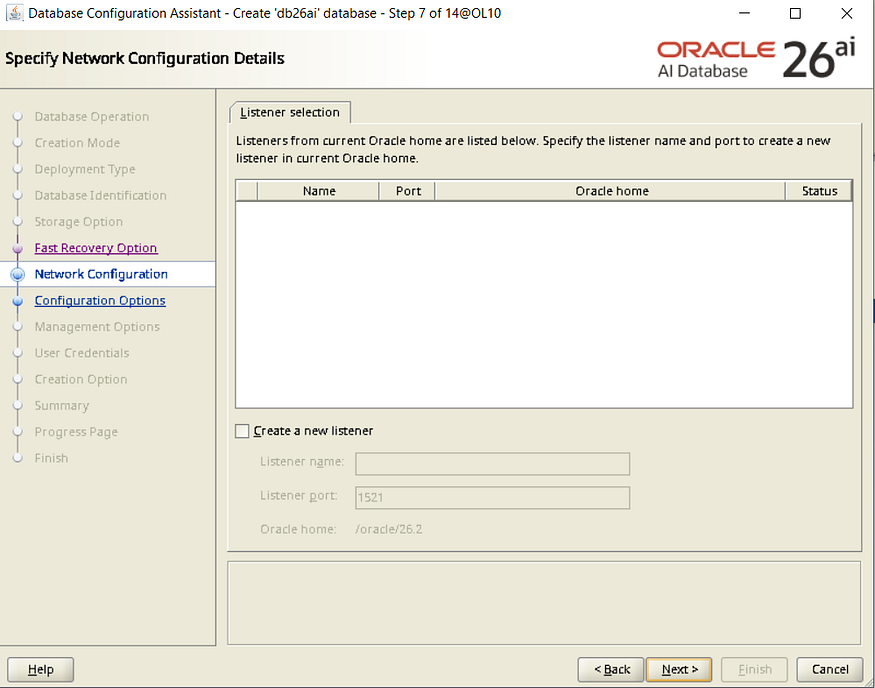Cancel the database creation wizard

click(x=830, y=669)
